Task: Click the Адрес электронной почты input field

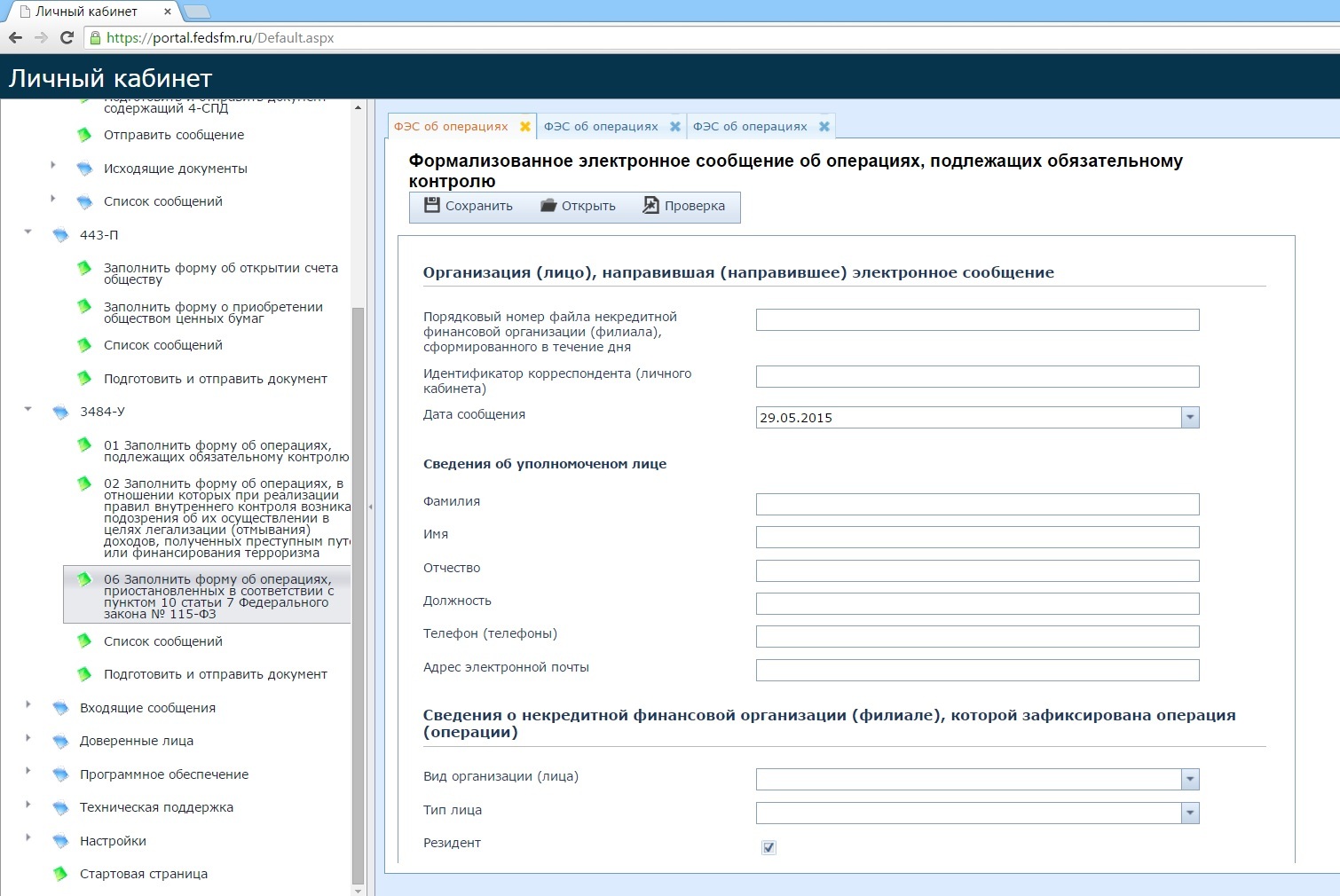Action: (x=977, y=670)
